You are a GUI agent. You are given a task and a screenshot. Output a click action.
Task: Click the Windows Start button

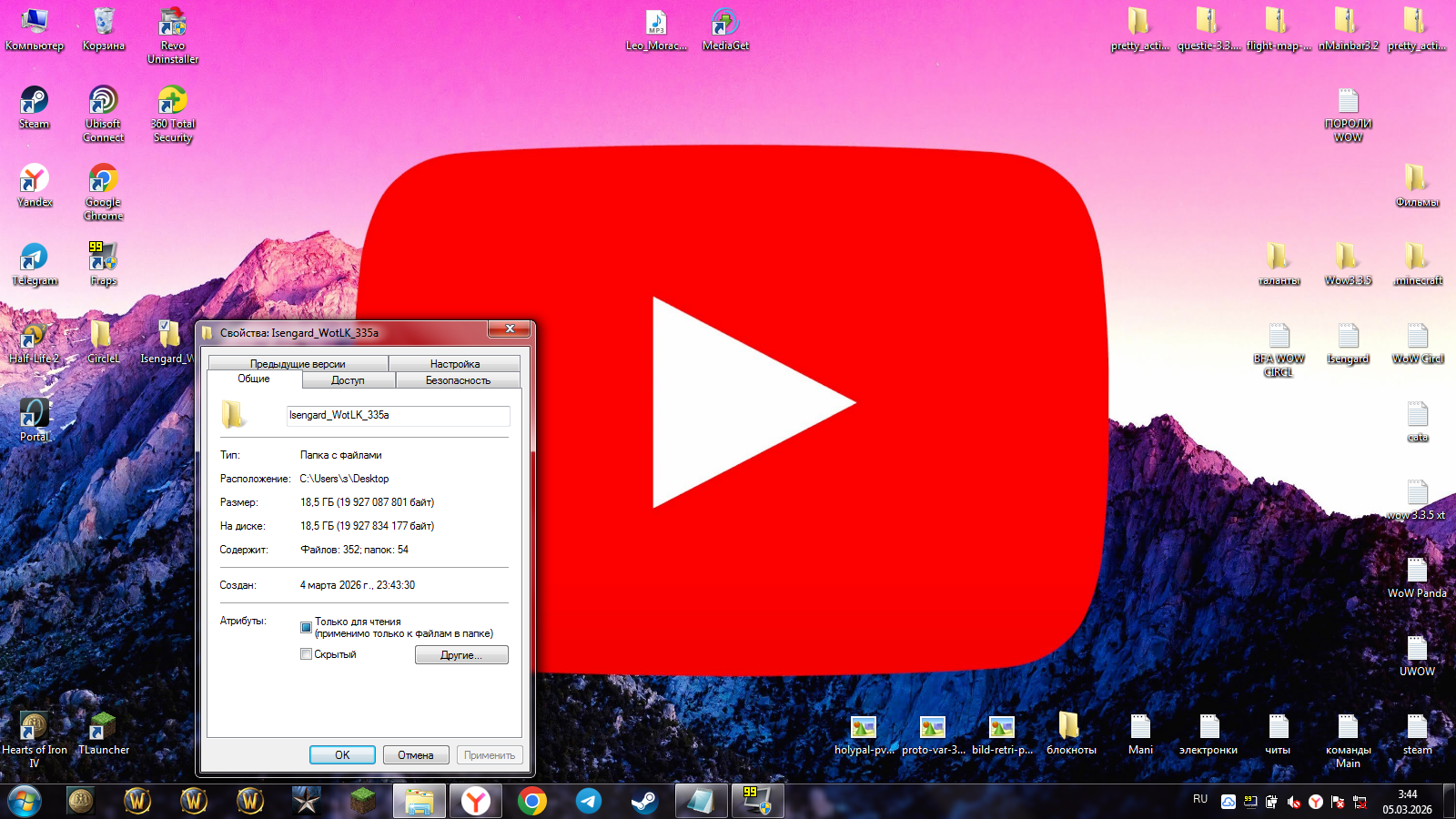[25, 801]
